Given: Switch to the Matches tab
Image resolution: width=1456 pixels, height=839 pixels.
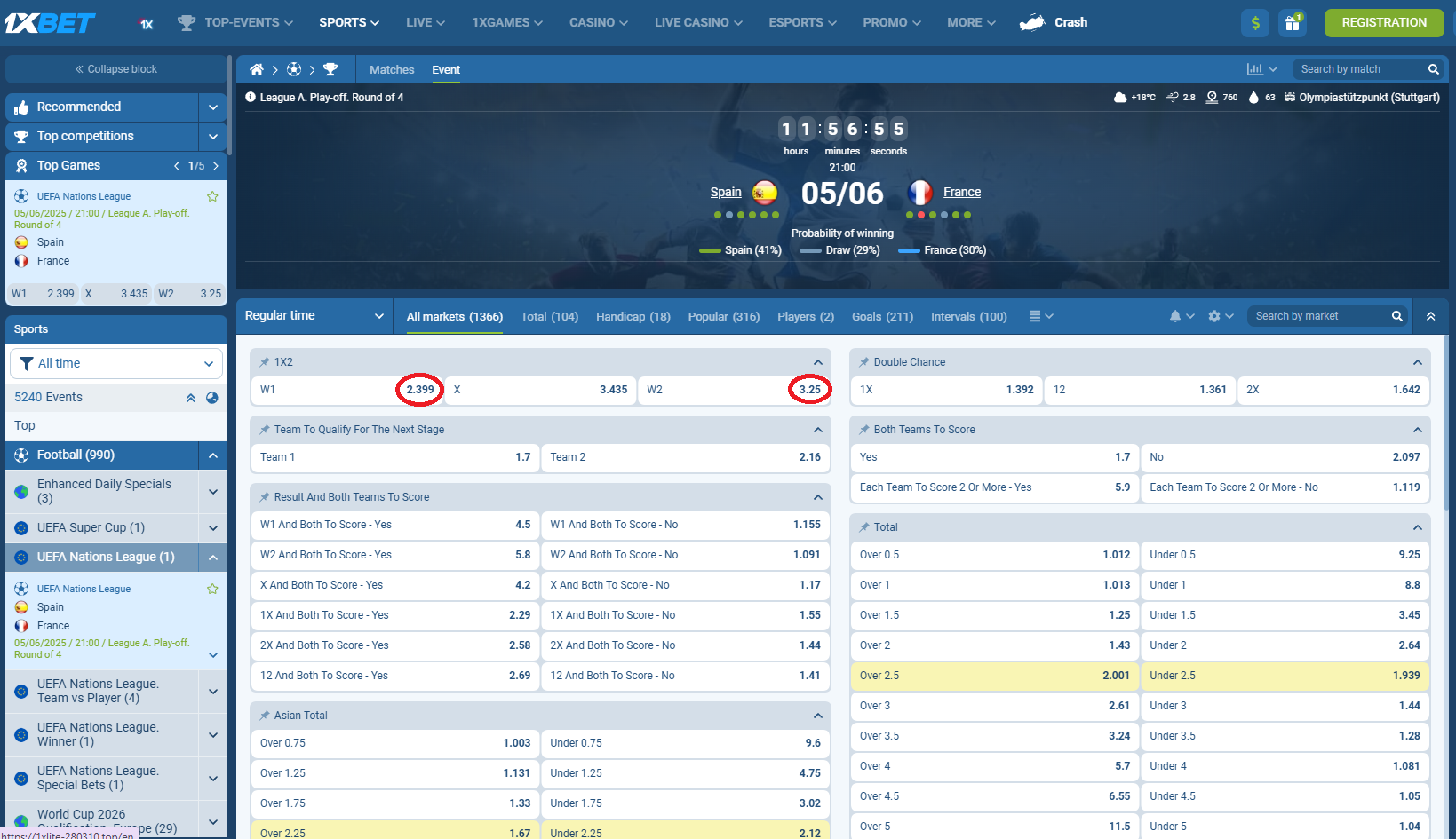Looking at the screenshot, I should pos(392,69).
